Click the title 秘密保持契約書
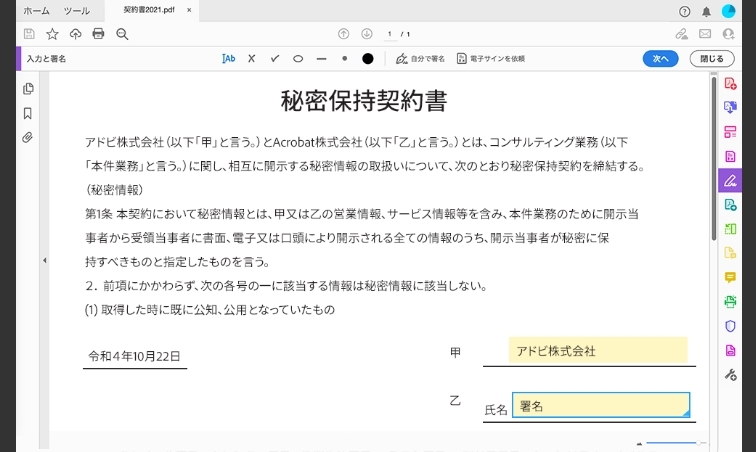 364,101
